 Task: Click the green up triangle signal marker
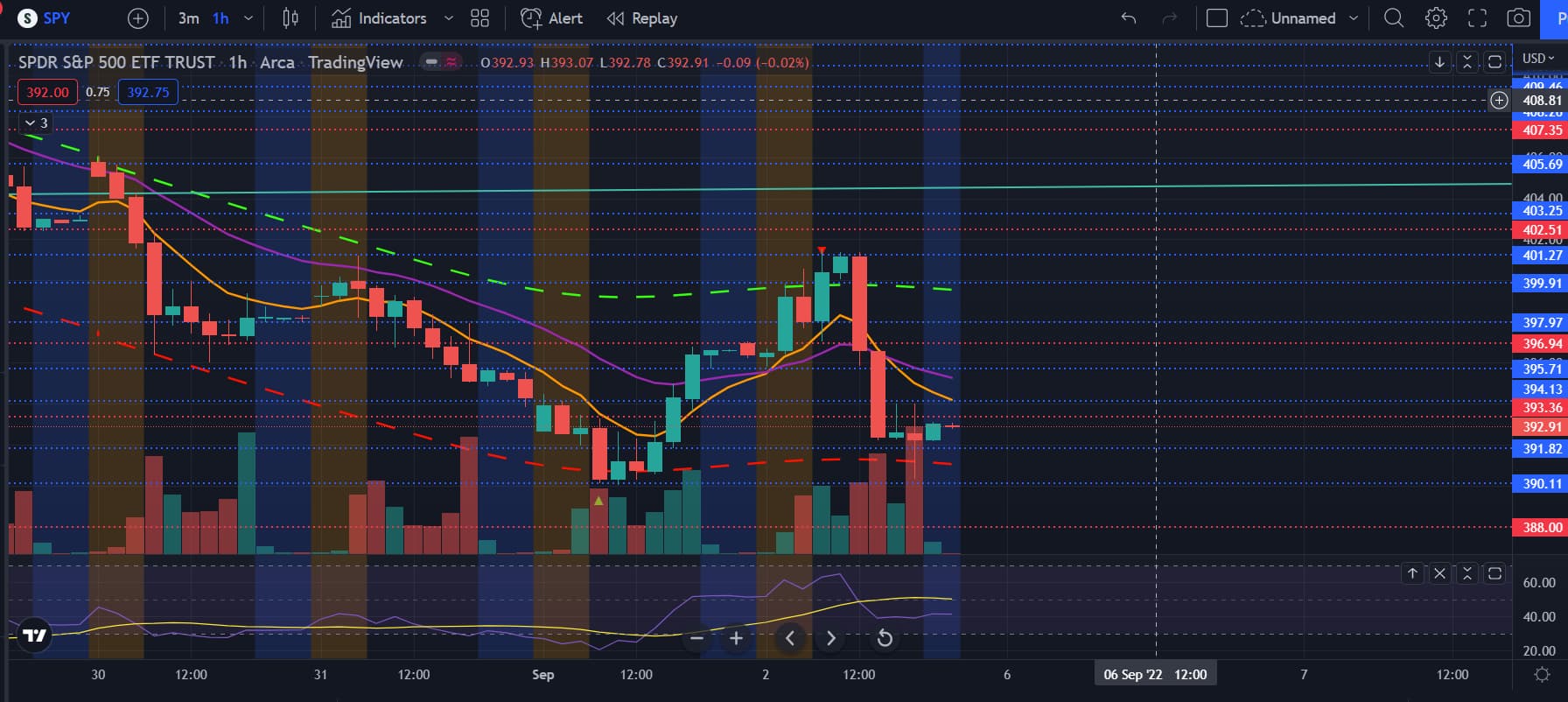(598, 501)
